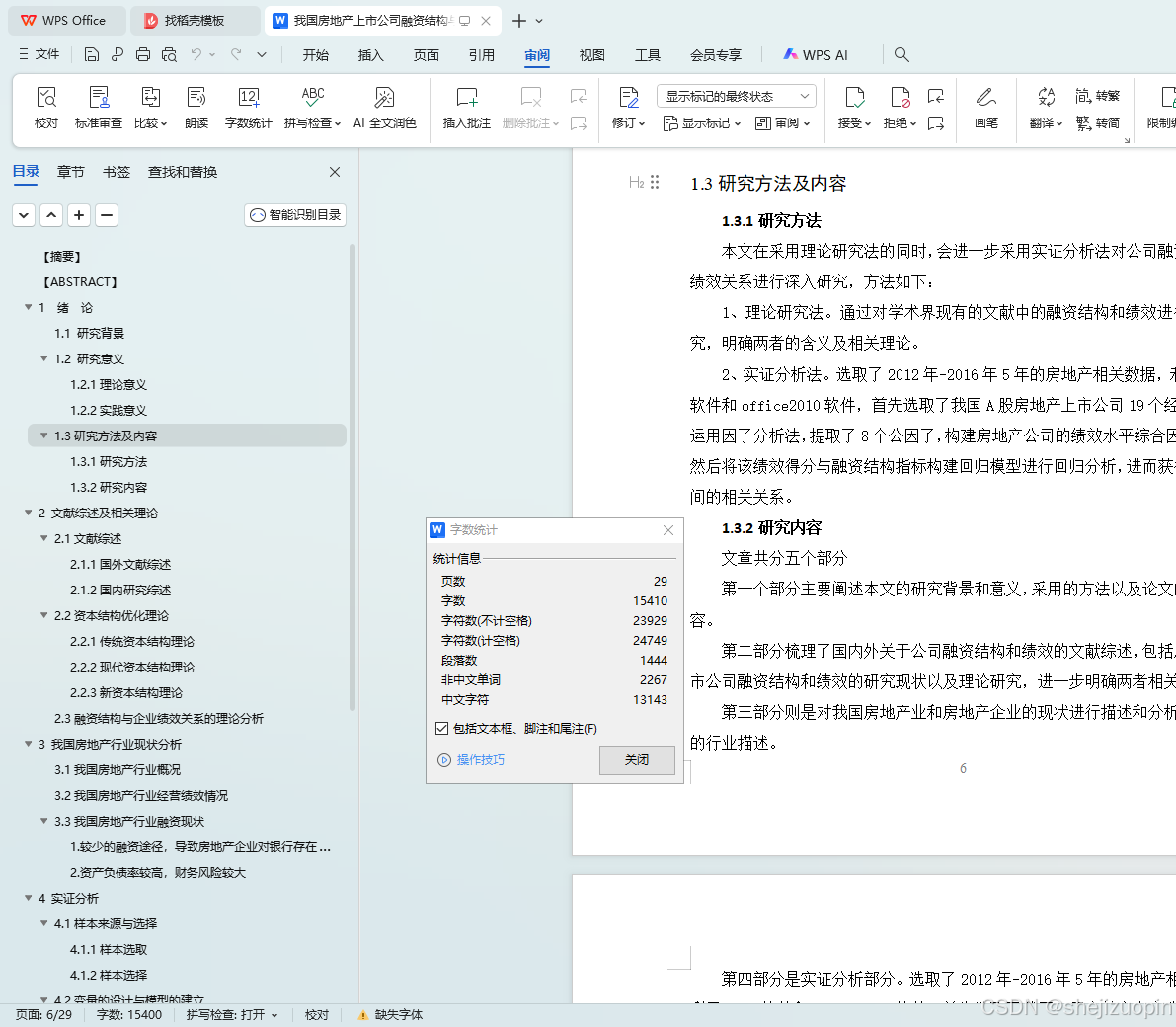
Task: Select 【ABSTRACT】 entry in outline
Action: (80, 282)
